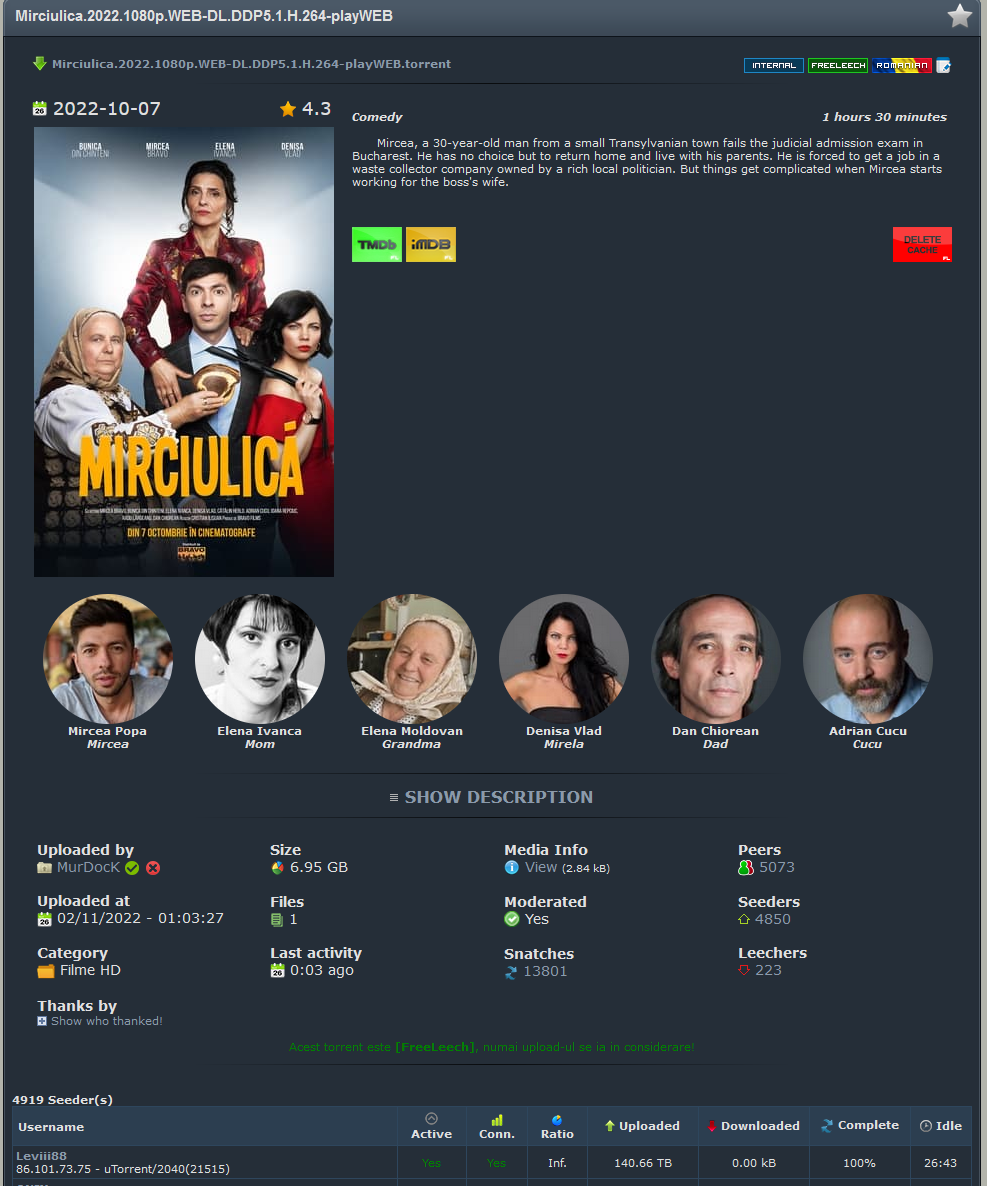Image resolution: width=987 pixels, height=1186 pixels.
Task: Click the edit icon beside Romanian tag
Action: (x=943, y=66)
